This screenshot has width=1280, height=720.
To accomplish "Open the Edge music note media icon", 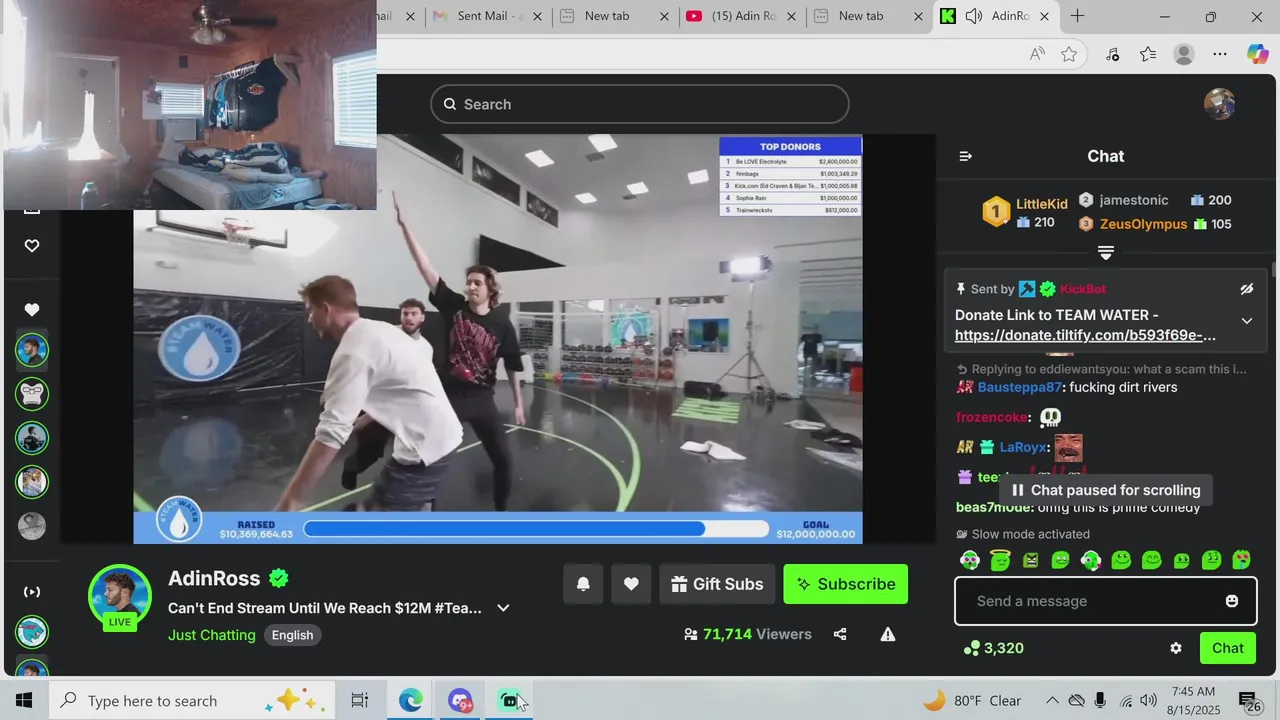I will coord(1112,54).
